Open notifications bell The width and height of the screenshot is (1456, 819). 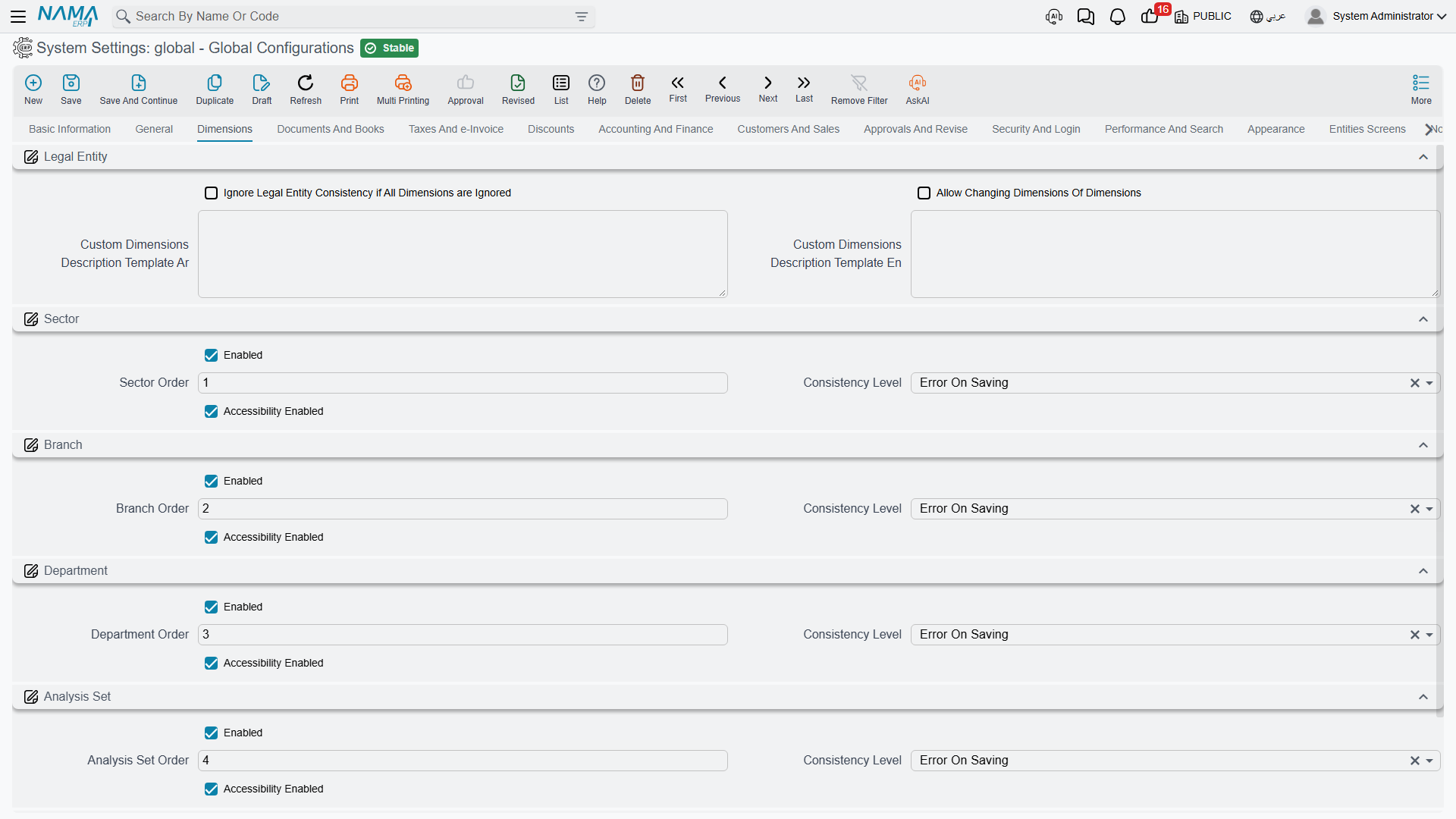coord(1117,17)
